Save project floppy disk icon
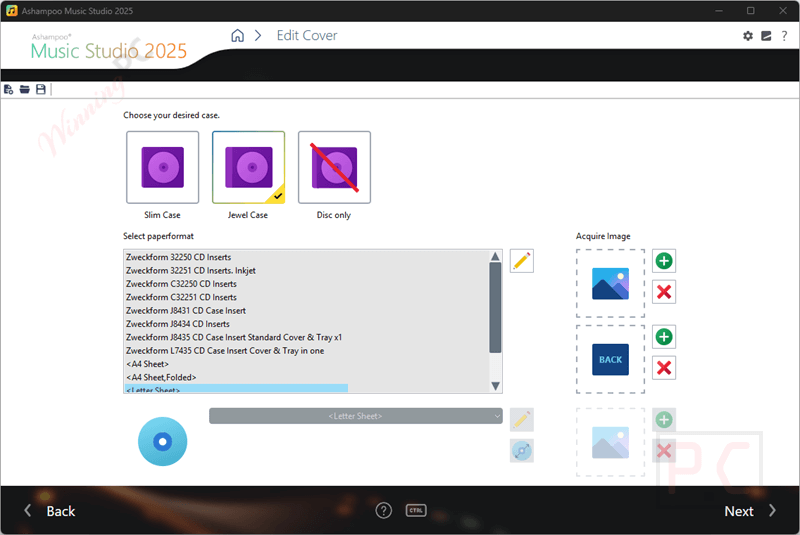Screen dimensions: 800x535 (x=41, y=90)
